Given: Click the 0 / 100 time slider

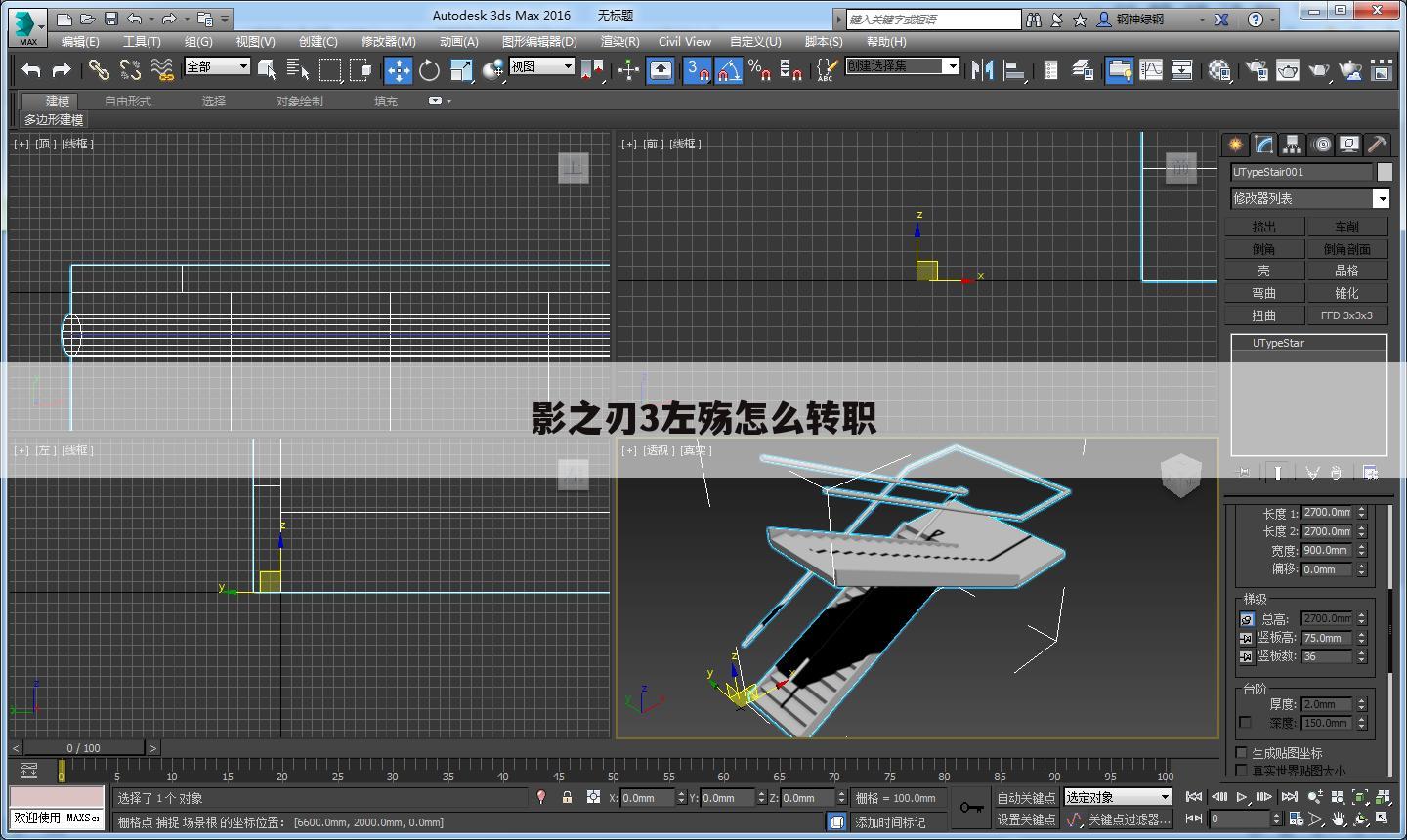Looking at the screenshot, I should pos(84,748).
